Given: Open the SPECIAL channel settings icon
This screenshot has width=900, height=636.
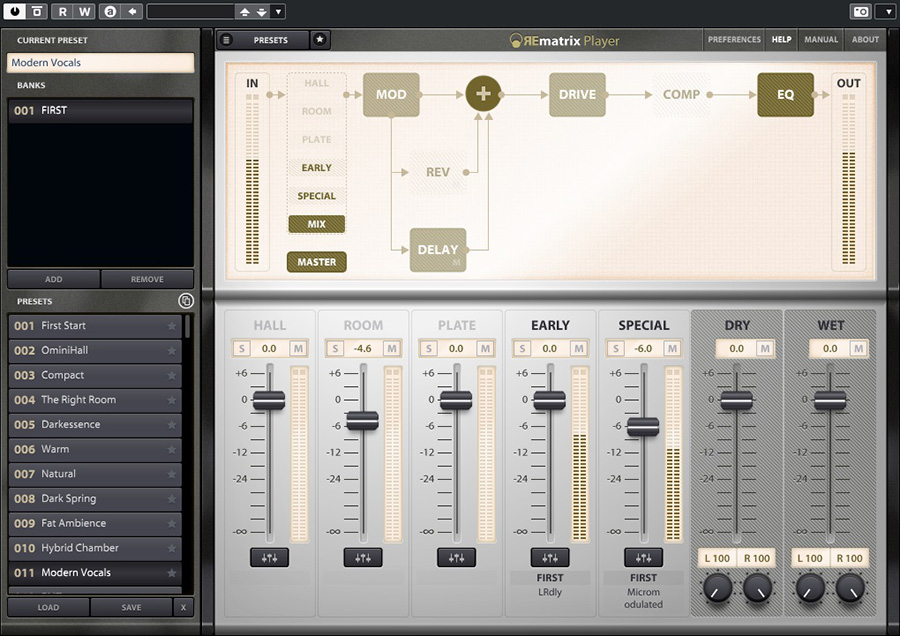Looking at the screenshot, I should point(643,558).
